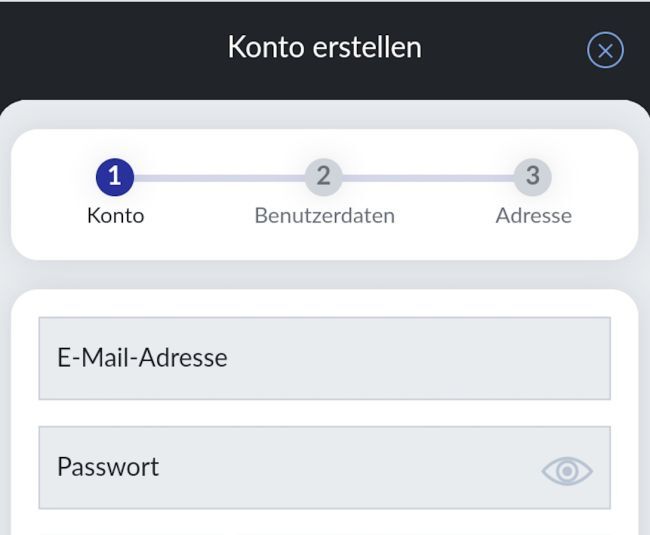Close the Konto erstellen dialog
This screenshot has width=650, height=535.
(x=605, y=49)
